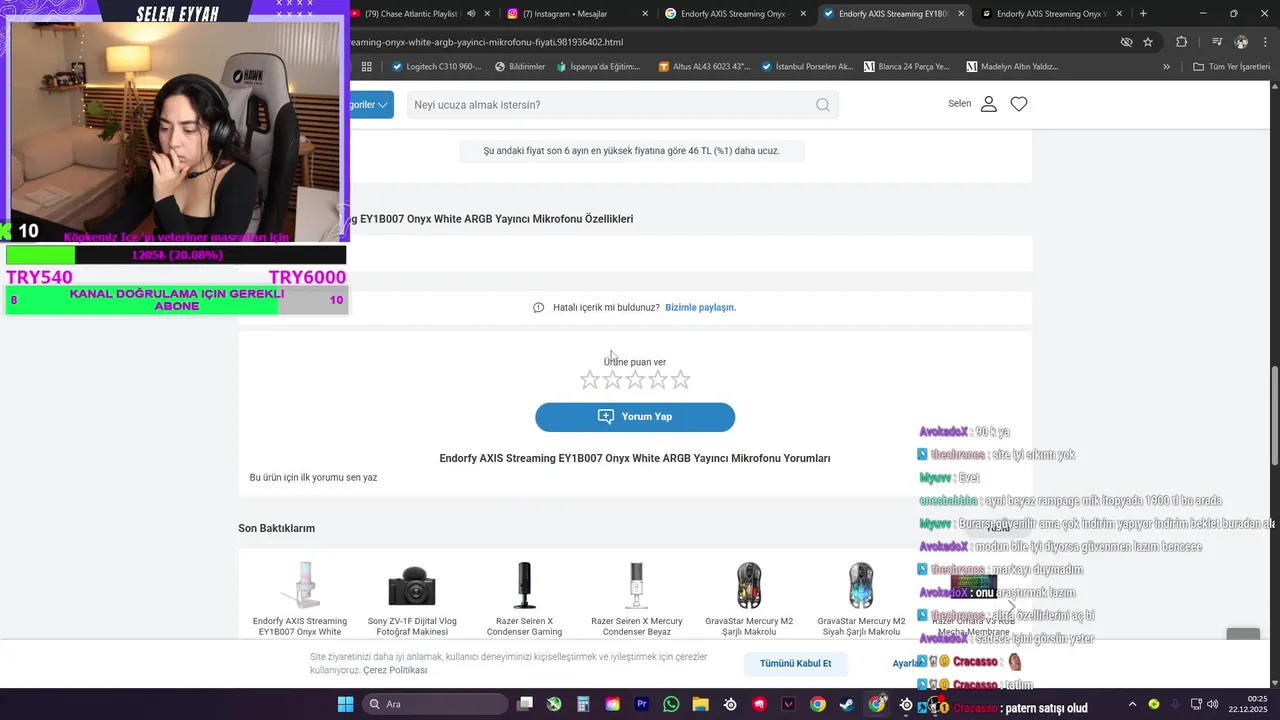Screen dimensions: 1280x720
Task: Open the Çerez Politikası link
Action: click(395, 670)
